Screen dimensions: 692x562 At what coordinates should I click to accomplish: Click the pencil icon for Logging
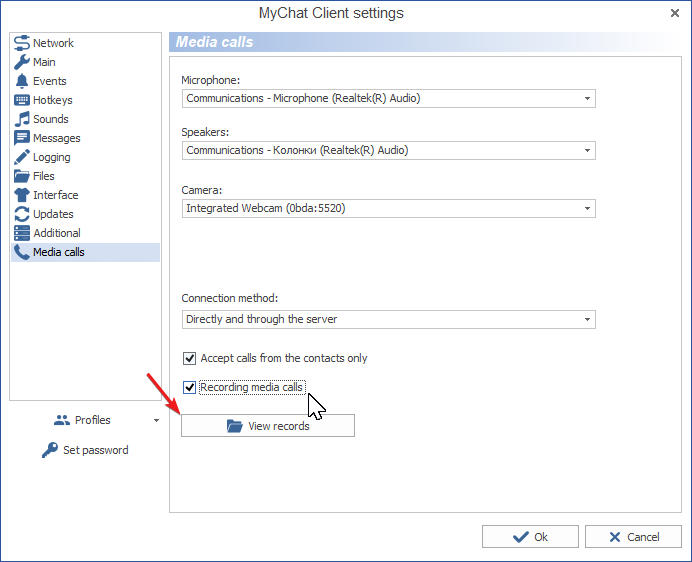pos(22,157)
